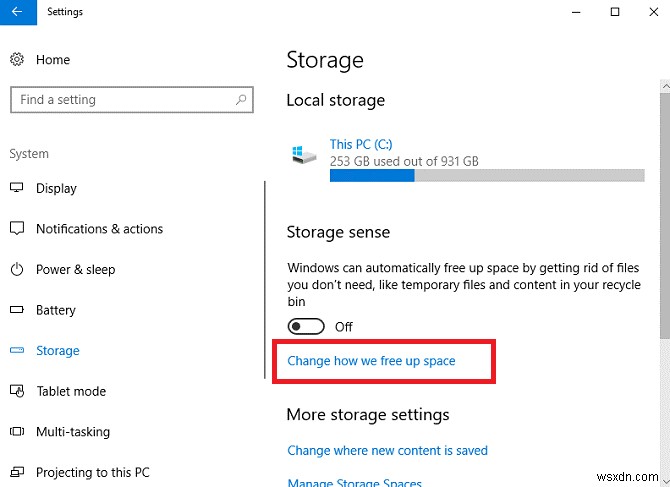Click the This PC drive icon
The width and height of the screenshot is (670, 487).
point(304,154)
